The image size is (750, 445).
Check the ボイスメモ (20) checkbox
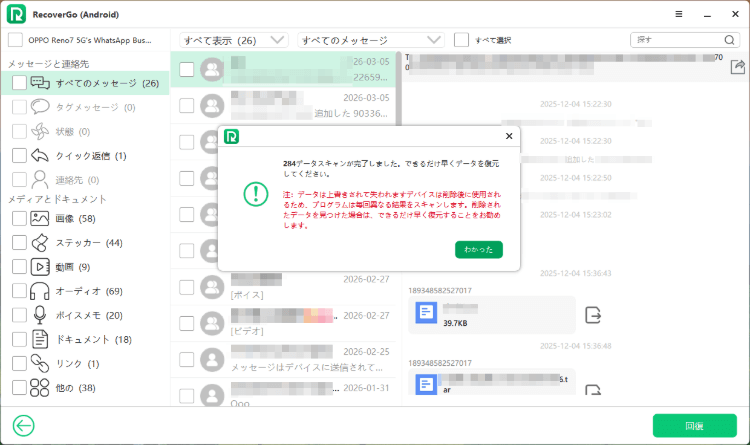19,315
